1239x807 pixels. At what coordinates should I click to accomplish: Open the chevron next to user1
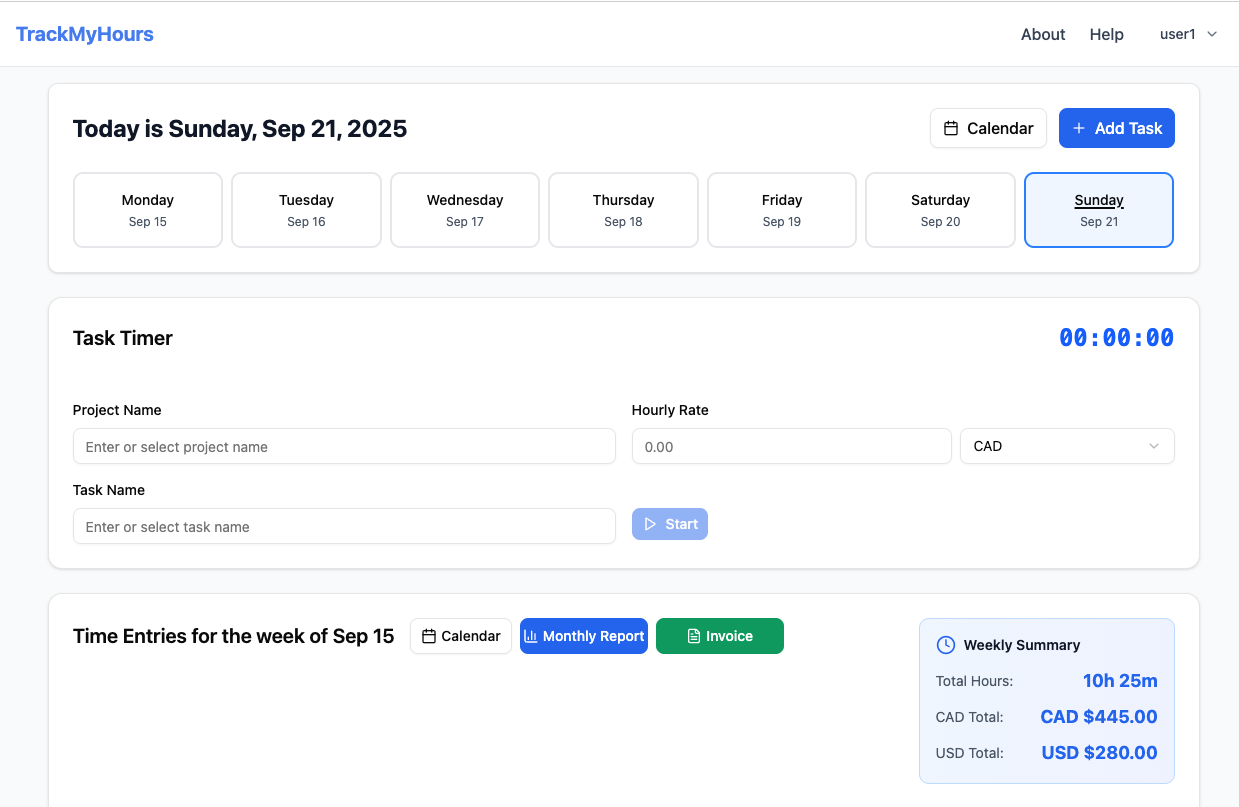[x=1211, y=34]
